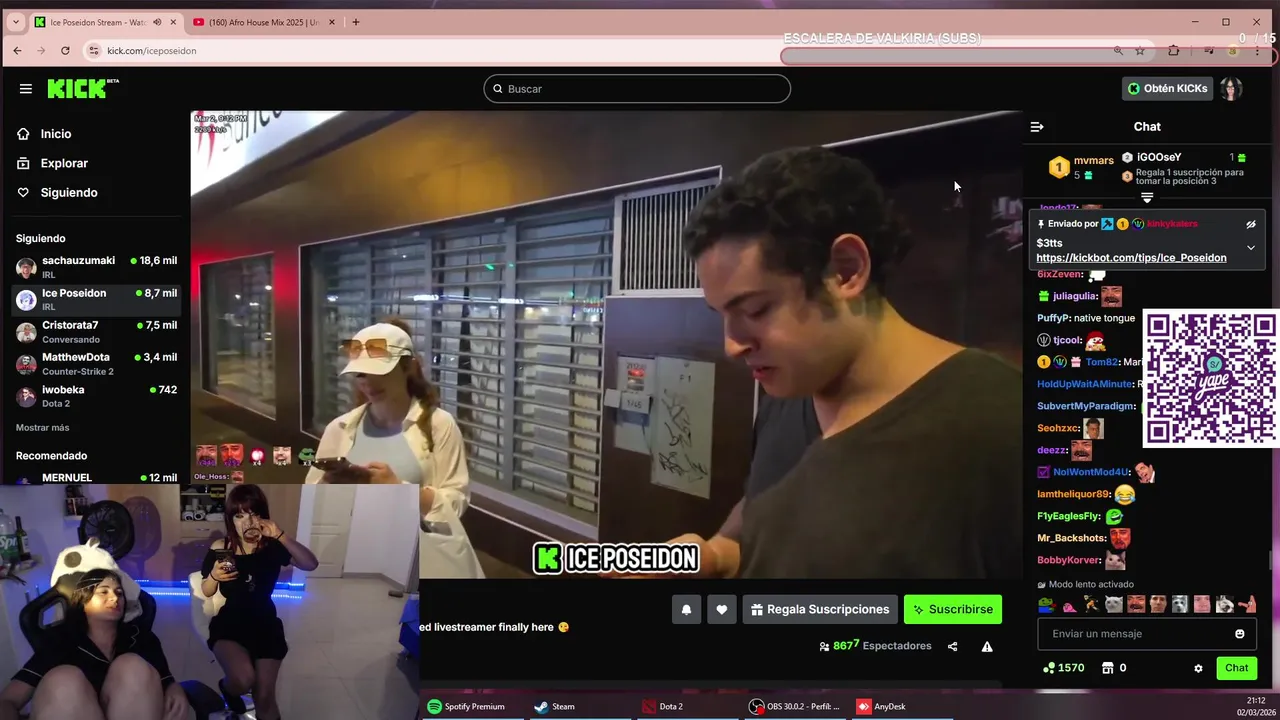Screen dimensions: 1280x720
Task: Expand followed list with Mostrar más
Action: tap(43, 428)
